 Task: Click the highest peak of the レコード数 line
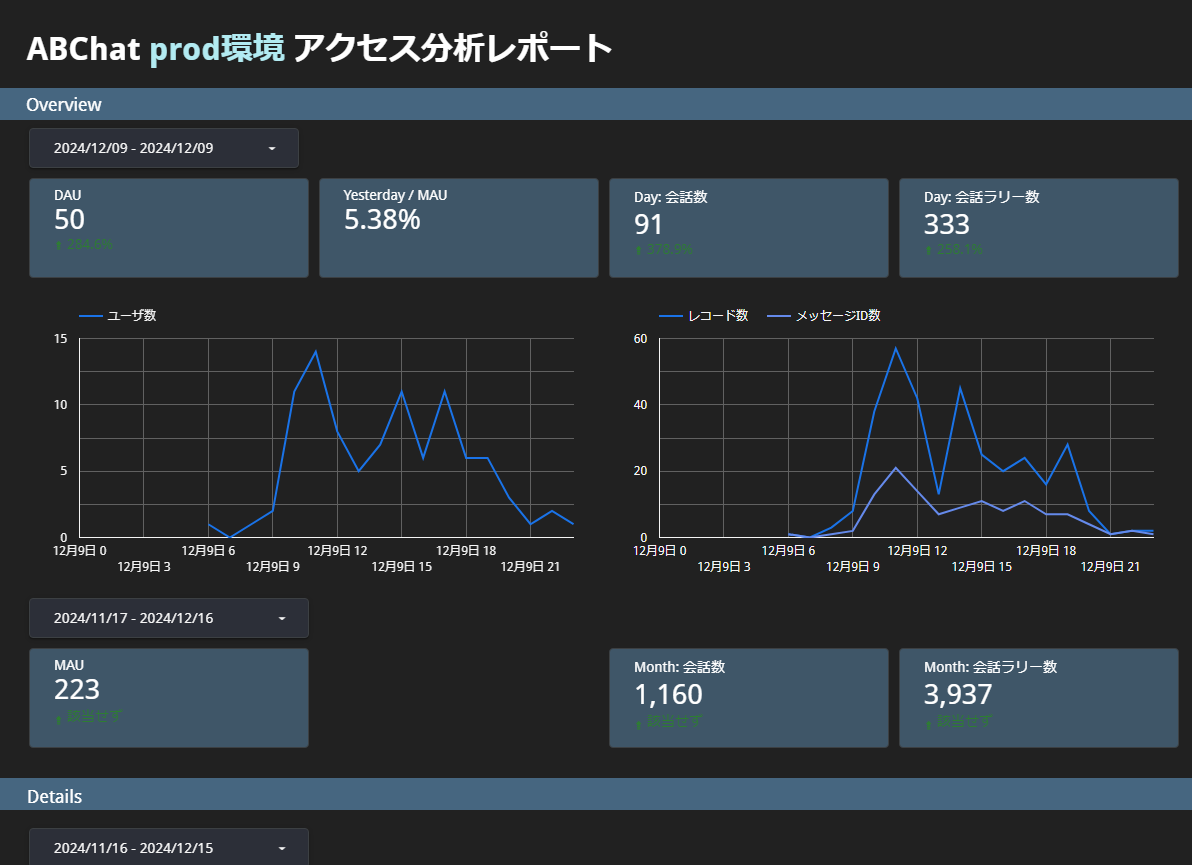tap(896, 348)
